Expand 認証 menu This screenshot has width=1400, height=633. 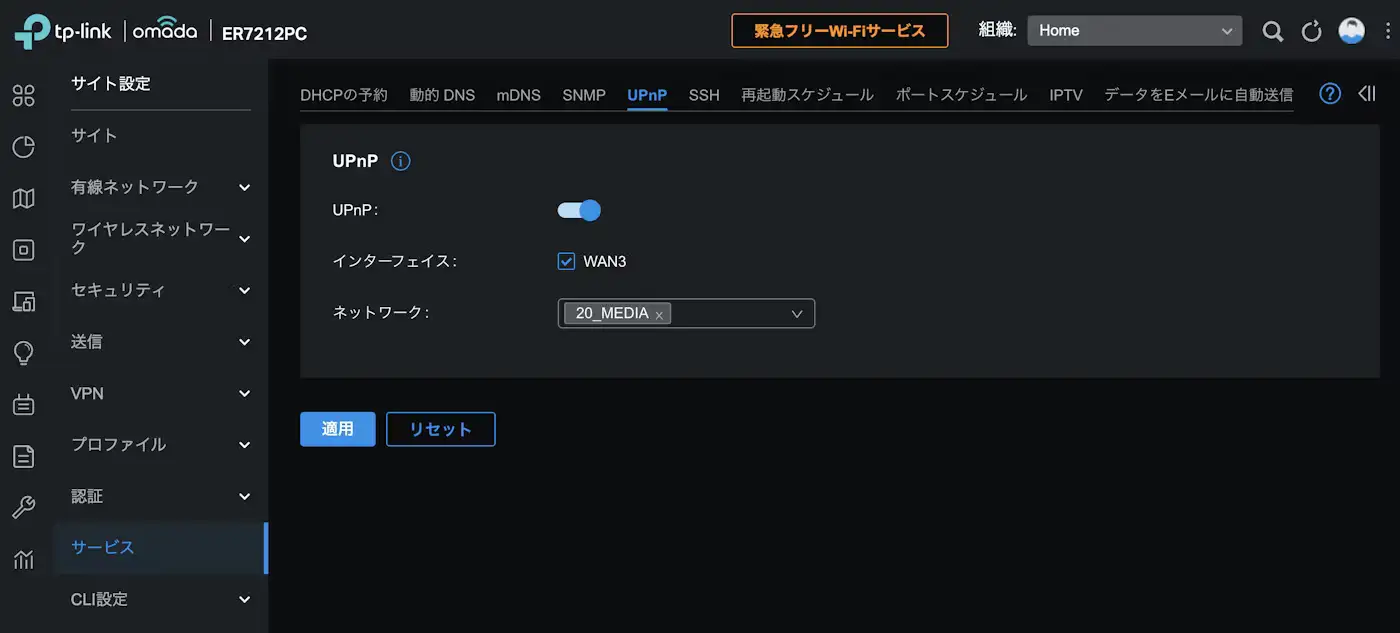click(x=160, y=496)
